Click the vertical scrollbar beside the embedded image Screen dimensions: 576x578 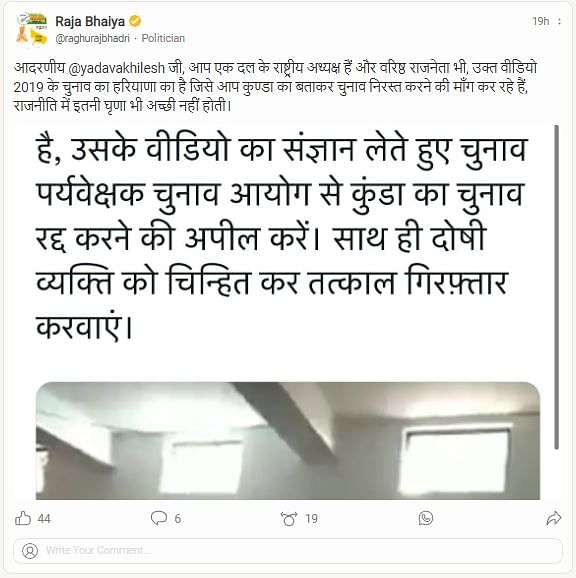[x=556, y=287]
